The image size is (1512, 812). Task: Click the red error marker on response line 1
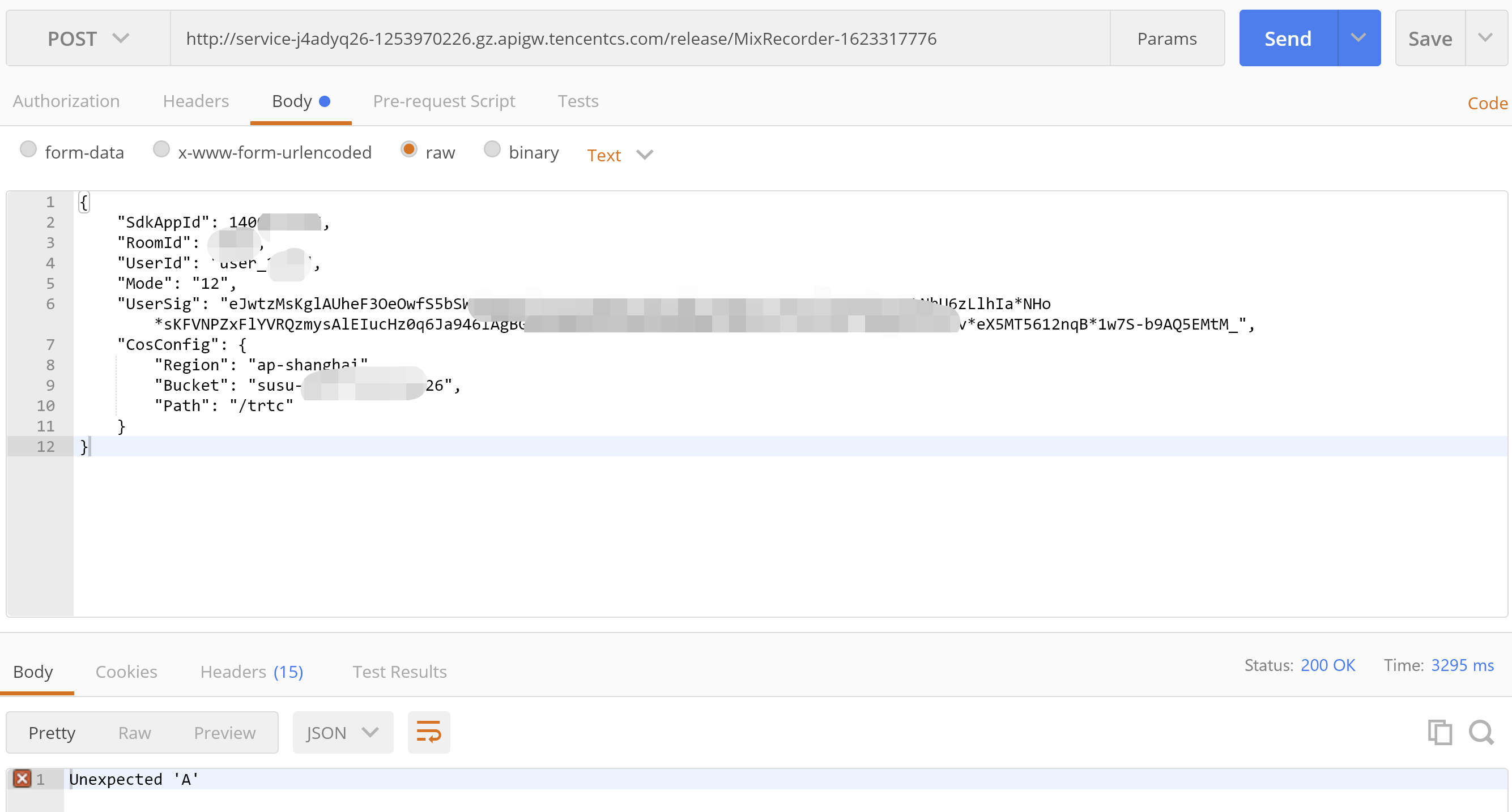22,779
